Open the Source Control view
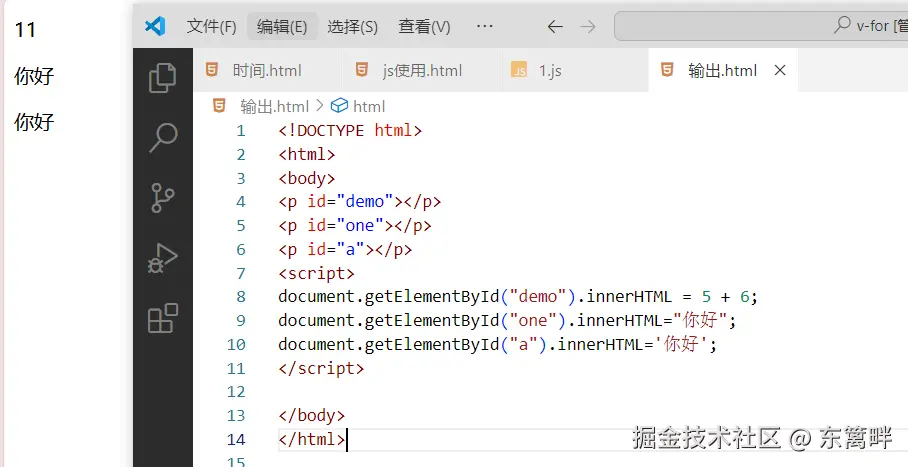This screenshot has width=908, height=467. [163, 198]
